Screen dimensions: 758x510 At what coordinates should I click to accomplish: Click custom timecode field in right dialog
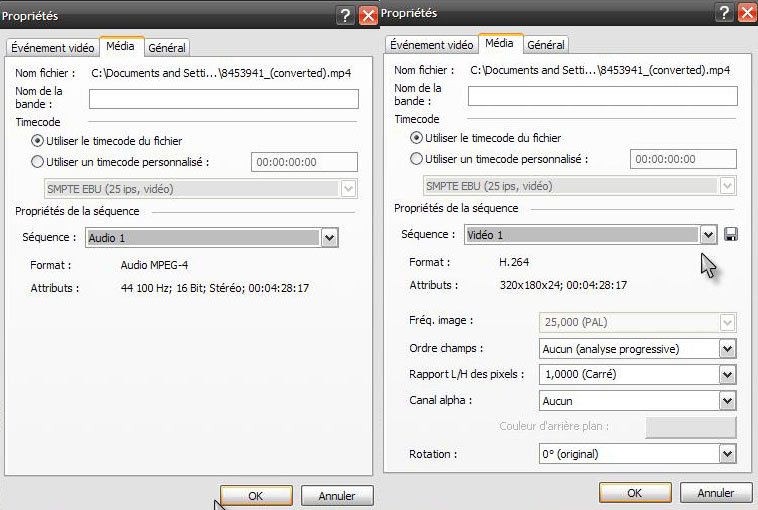[x=684, y=159]
